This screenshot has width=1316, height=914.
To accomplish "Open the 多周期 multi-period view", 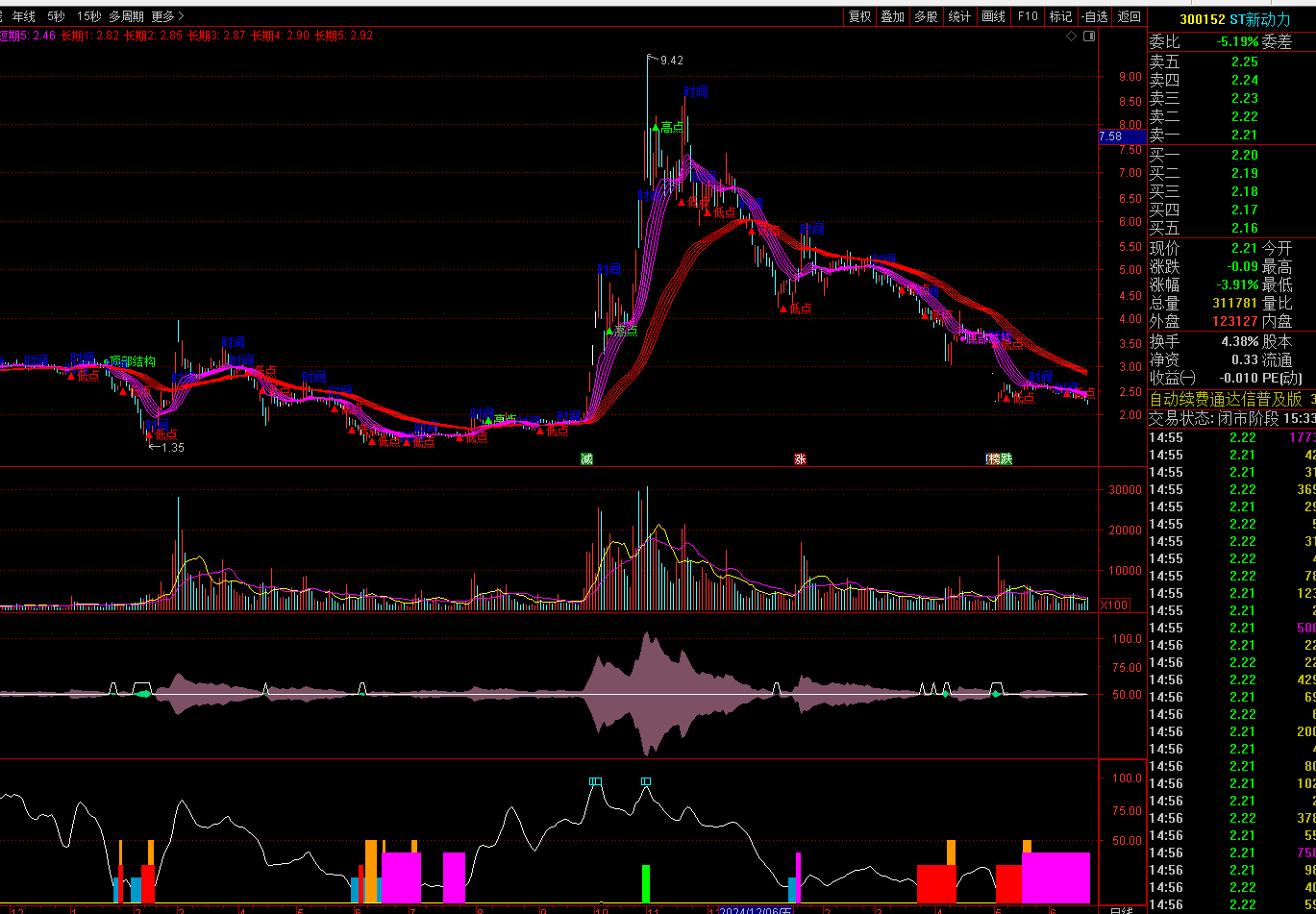I will coord(126,16).
